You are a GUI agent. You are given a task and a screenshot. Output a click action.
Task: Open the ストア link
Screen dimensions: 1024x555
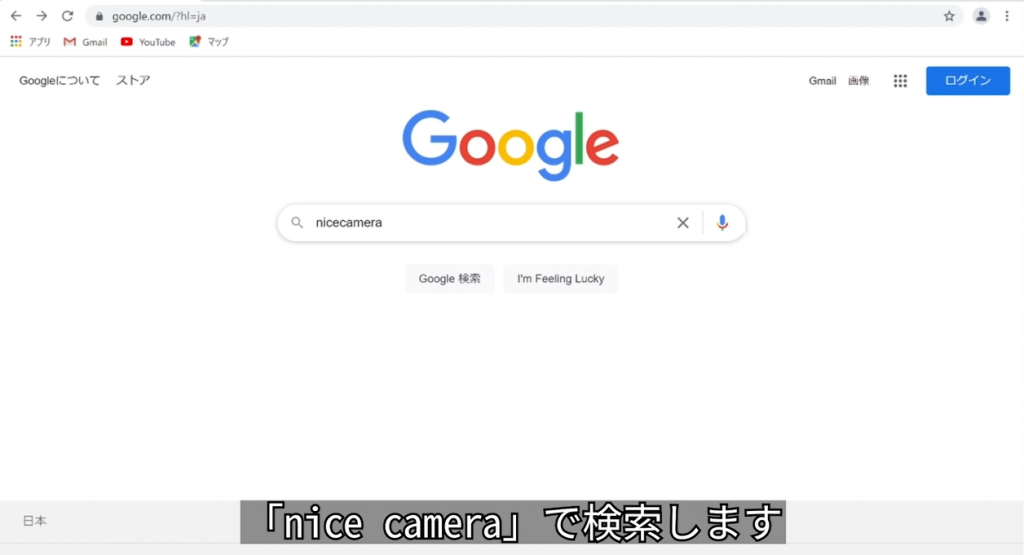(x=133, y=80)
